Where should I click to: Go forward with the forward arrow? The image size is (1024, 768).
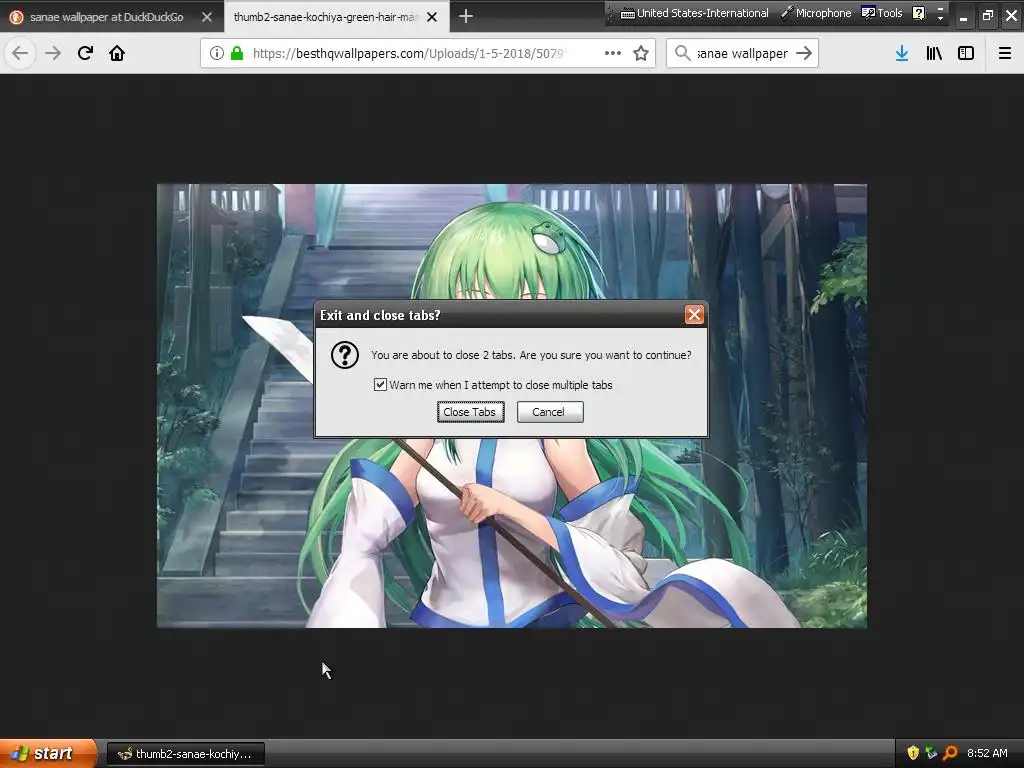pos(53,53)
